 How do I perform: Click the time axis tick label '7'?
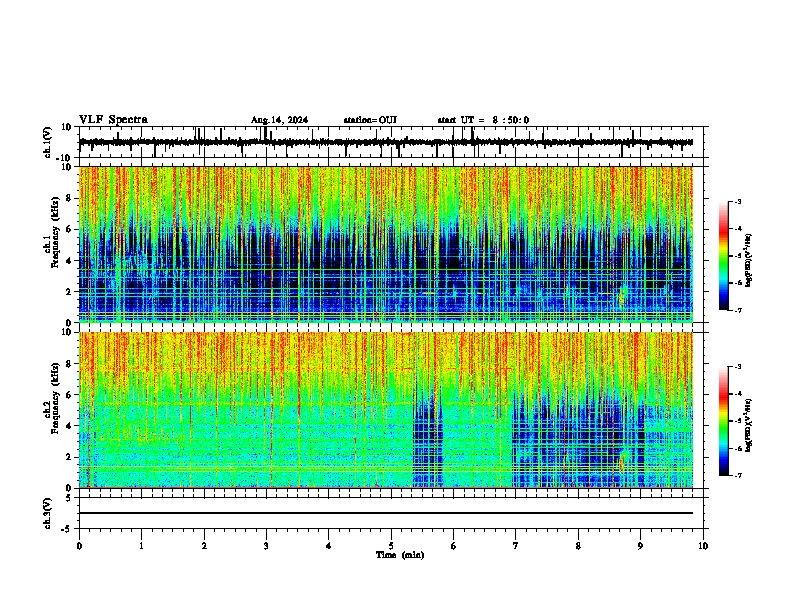tap(516, 546)
